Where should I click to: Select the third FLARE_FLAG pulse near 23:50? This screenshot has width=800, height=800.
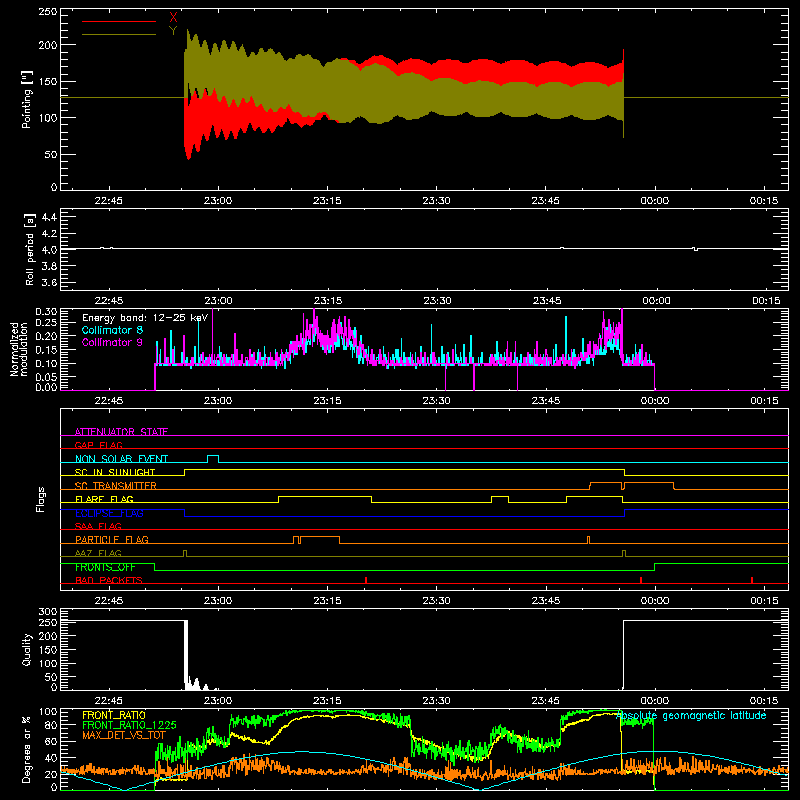(595, 499)
